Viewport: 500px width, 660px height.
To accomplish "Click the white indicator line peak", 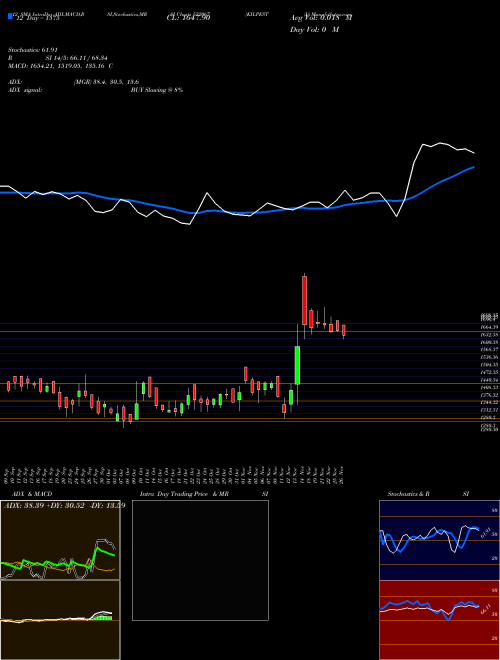I will pos(440,143).
